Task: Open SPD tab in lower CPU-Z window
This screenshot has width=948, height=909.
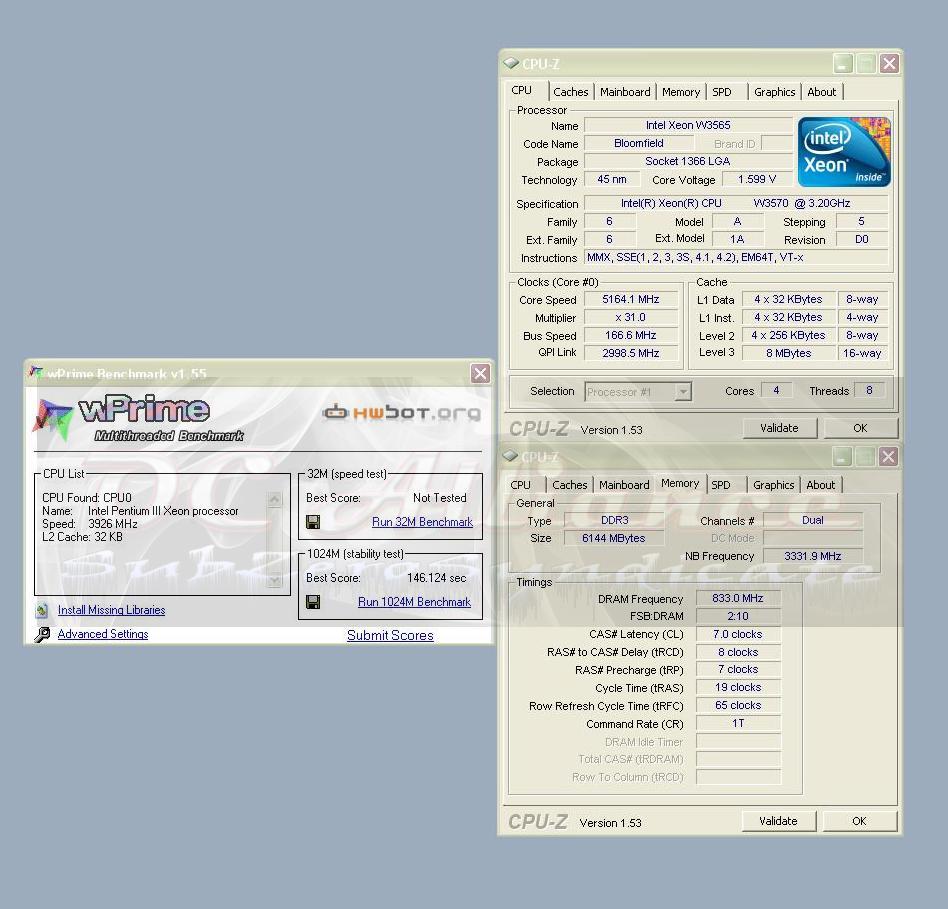Action: (720, 485)
